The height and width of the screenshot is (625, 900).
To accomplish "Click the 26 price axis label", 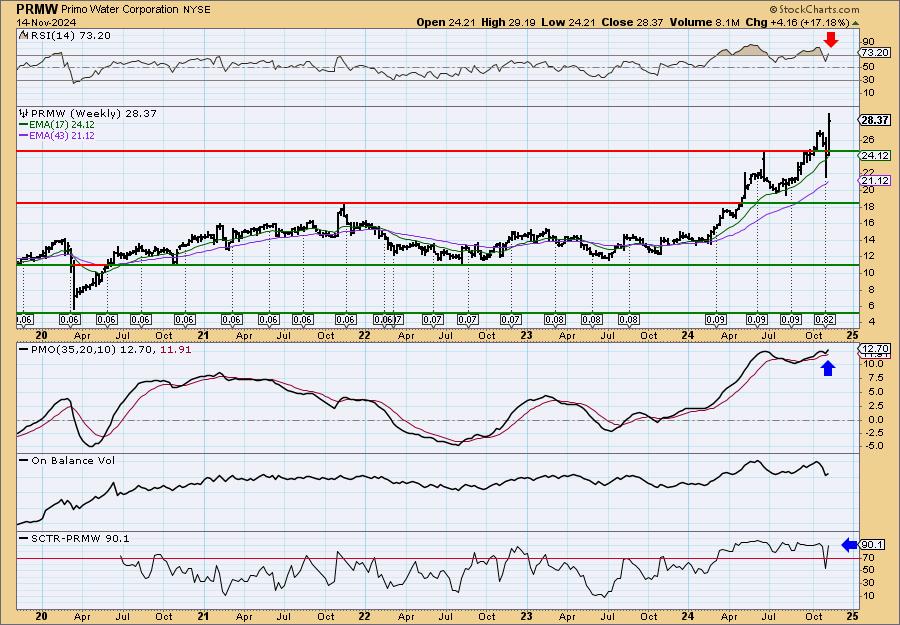I will (x=868, y=139).
